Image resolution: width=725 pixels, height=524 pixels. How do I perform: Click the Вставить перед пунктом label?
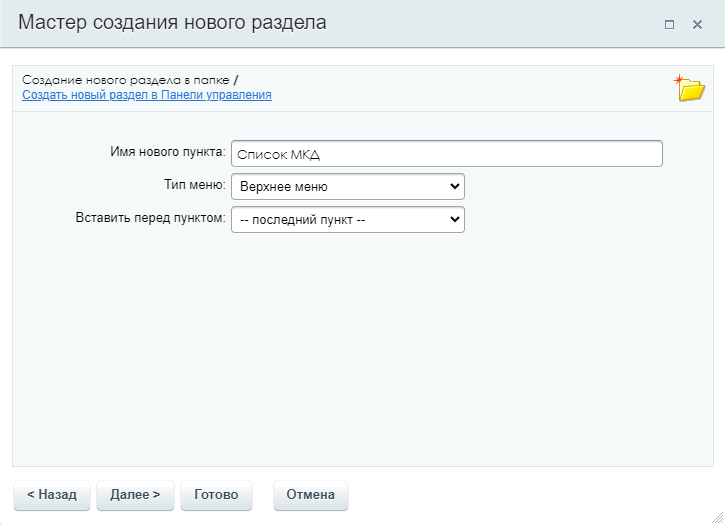(151, 217)
